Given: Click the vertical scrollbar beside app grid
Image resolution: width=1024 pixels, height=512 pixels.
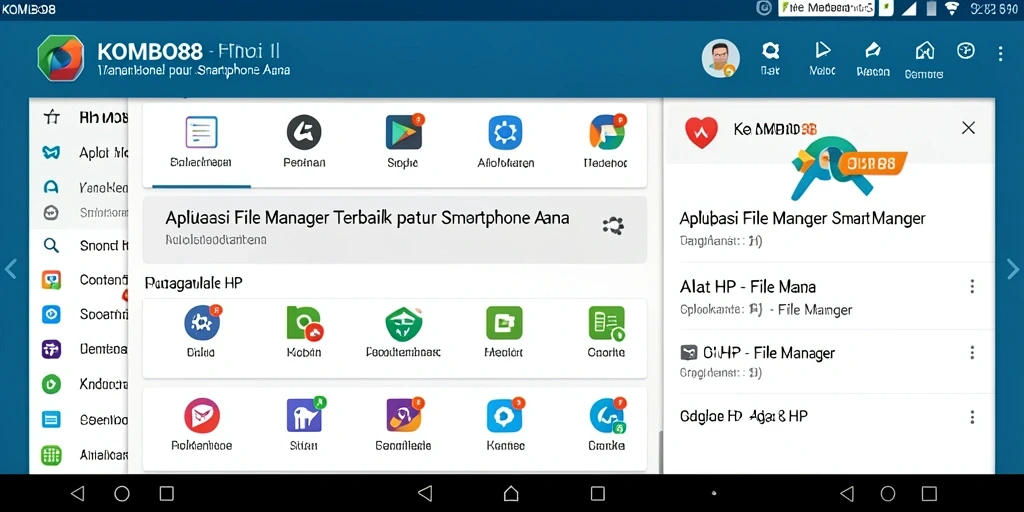Looking at the screenshot, I should (x=660, y=453).
